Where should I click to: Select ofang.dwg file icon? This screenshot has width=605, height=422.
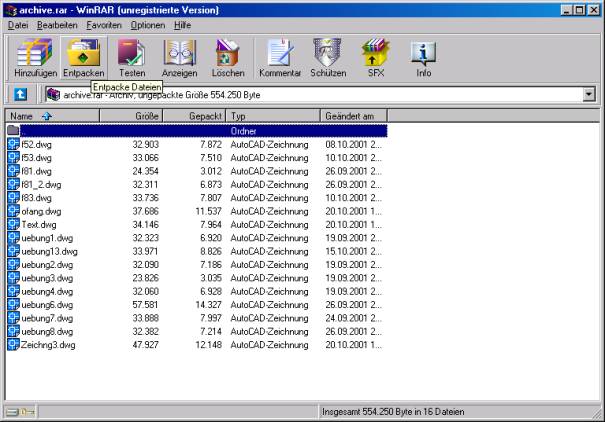(x=13, y=211)
